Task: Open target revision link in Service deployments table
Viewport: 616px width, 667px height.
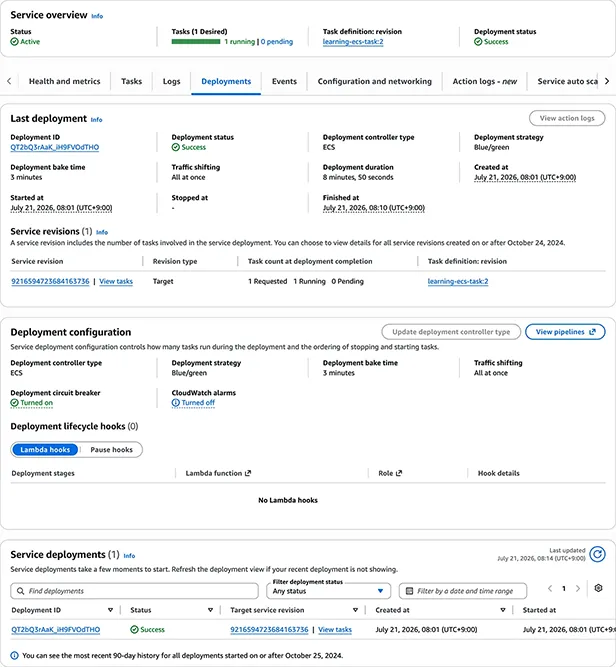Action: pyautogui.click(x=269, y=630)
